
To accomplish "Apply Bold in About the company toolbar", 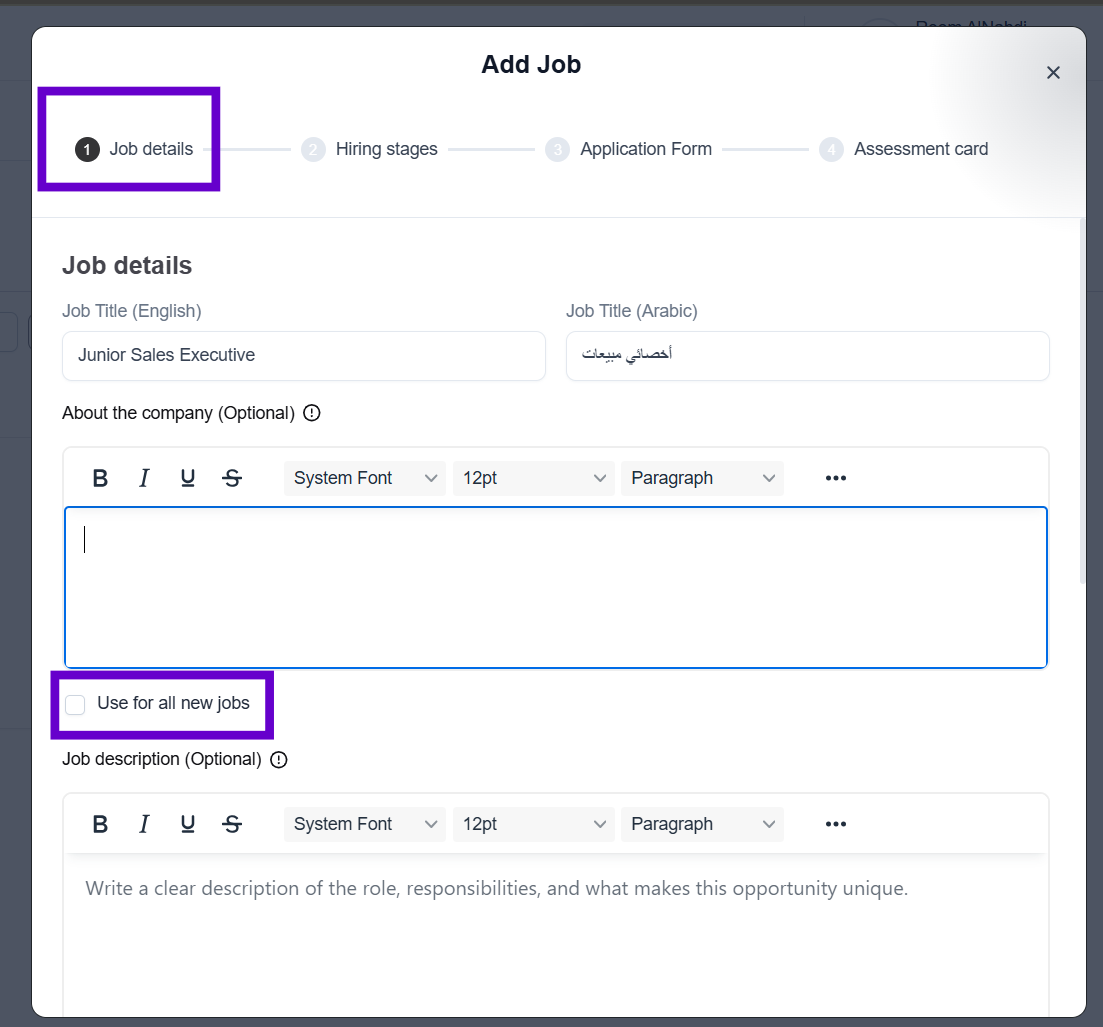I will [x=100, y=478].
